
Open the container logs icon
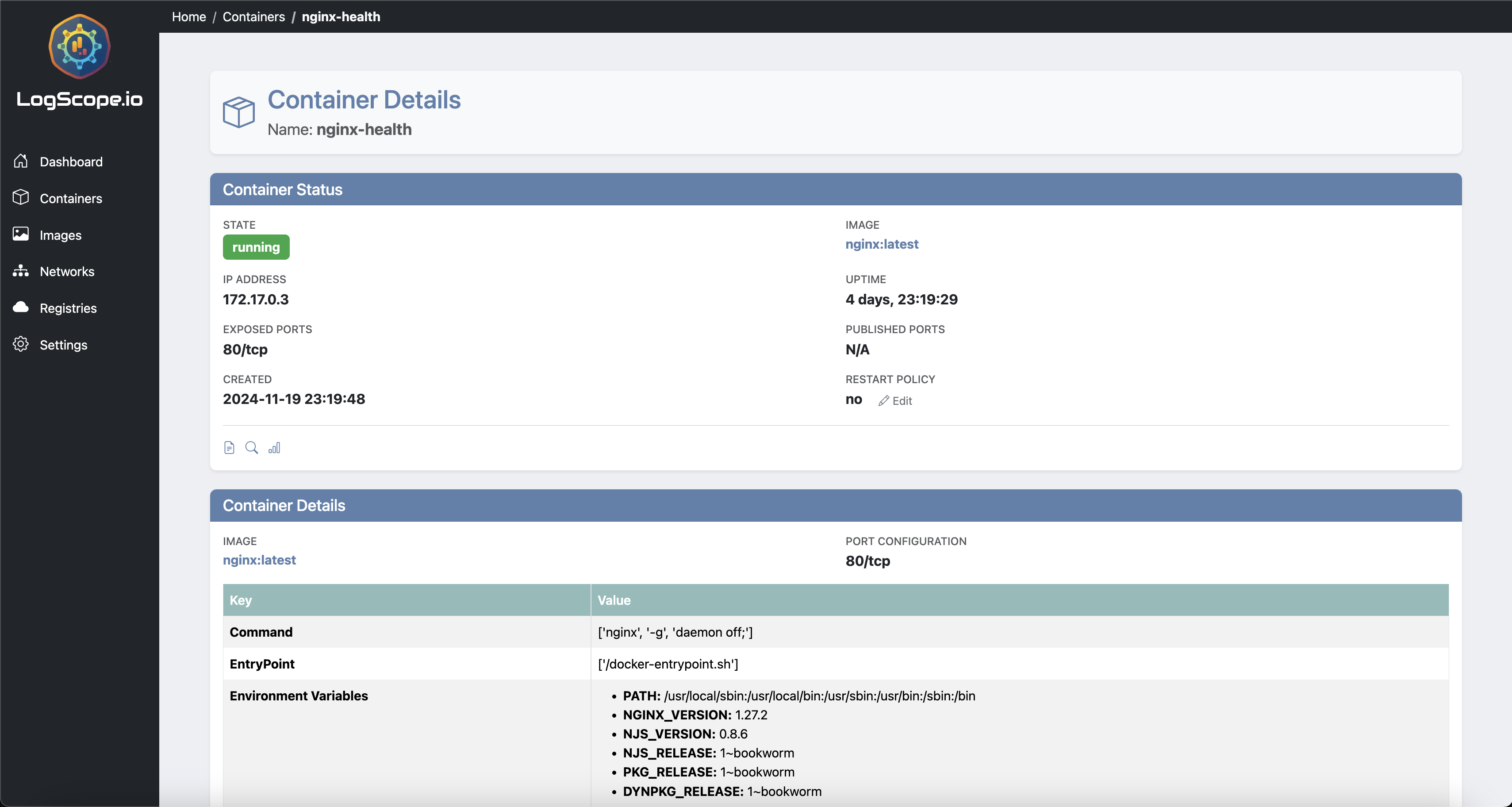(x=229, y=447)
